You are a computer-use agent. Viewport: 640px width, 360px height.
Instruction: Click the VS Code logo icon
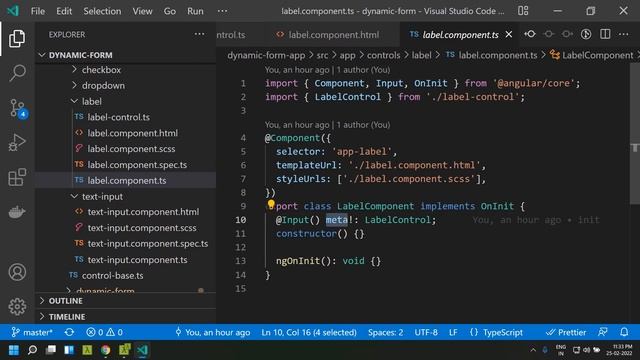[x=13, y=11]
